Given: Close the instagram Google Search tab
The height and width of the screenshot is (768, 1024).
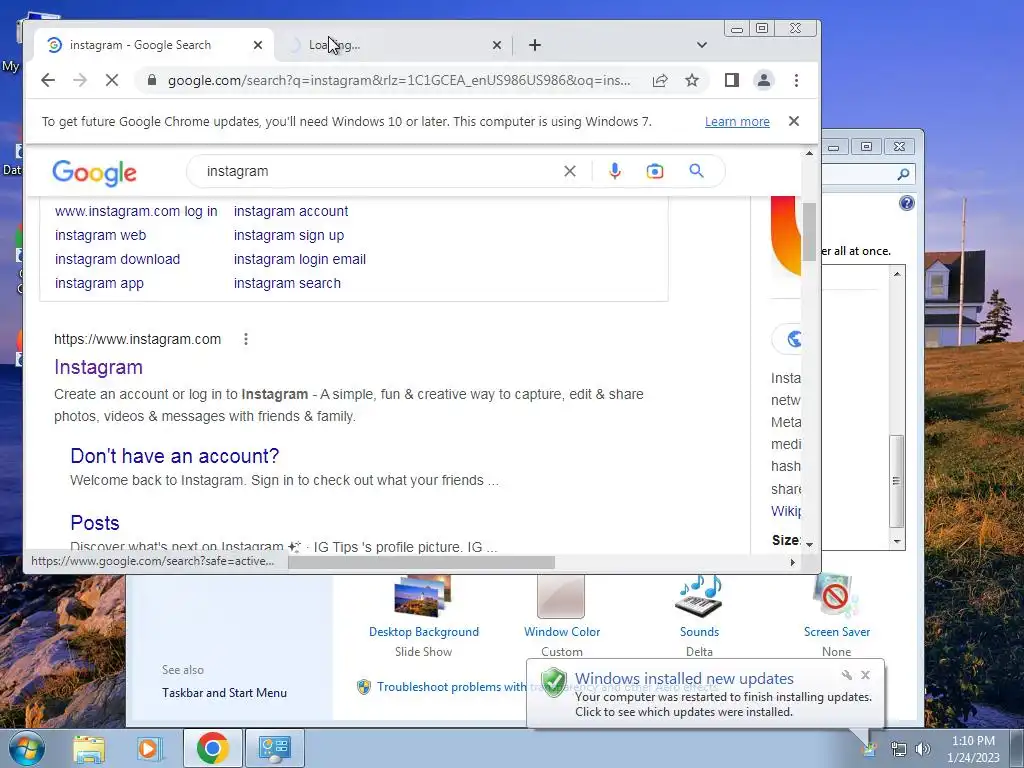Looking at the screenshot, I should [258, 45].
